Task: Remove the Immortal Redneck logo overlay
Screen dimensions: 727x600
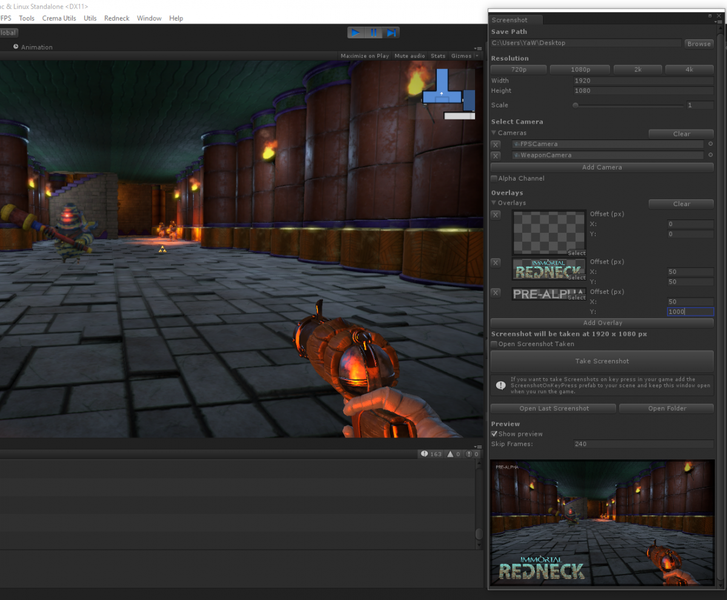Action: tap(496, 262)
